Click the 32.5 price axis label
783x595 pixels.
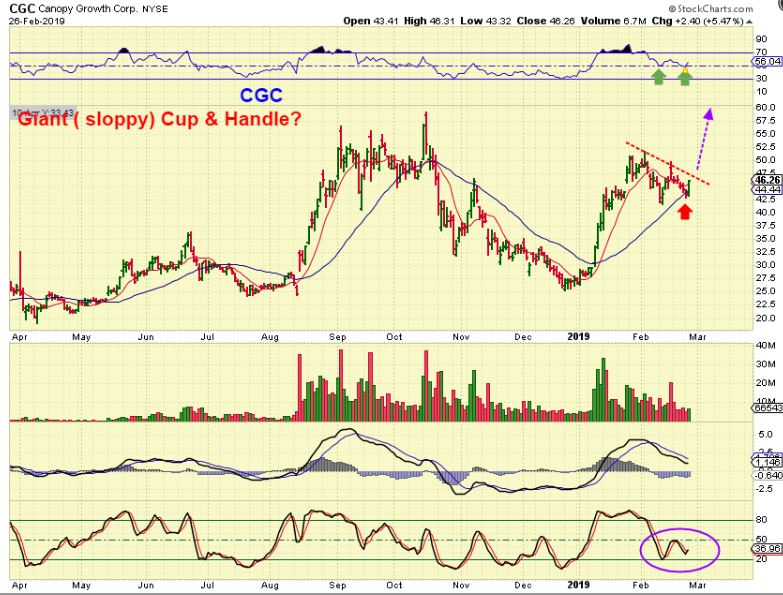[765, 252]
